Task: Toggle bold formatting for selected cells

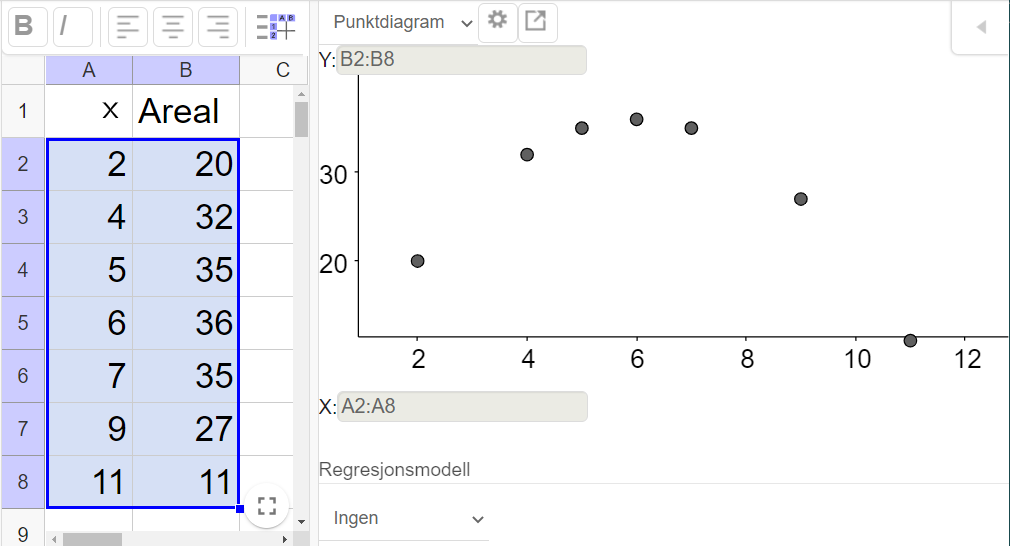Action: 25,27
